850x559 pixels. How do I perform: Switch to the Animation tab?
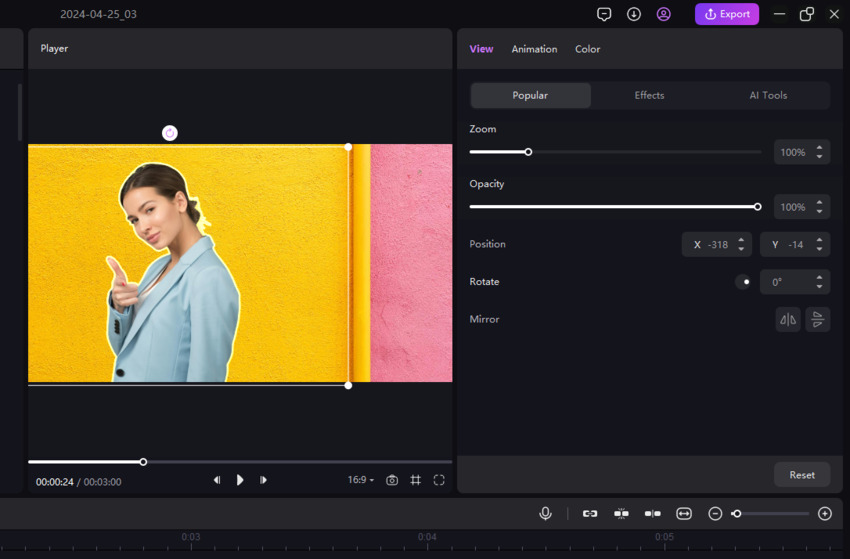tap(534, 49)
